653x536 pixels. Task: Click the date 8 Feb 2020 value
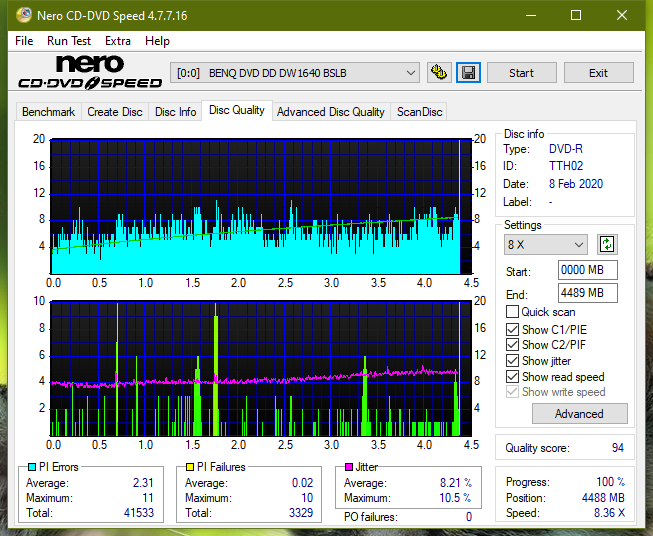(576, 184)
